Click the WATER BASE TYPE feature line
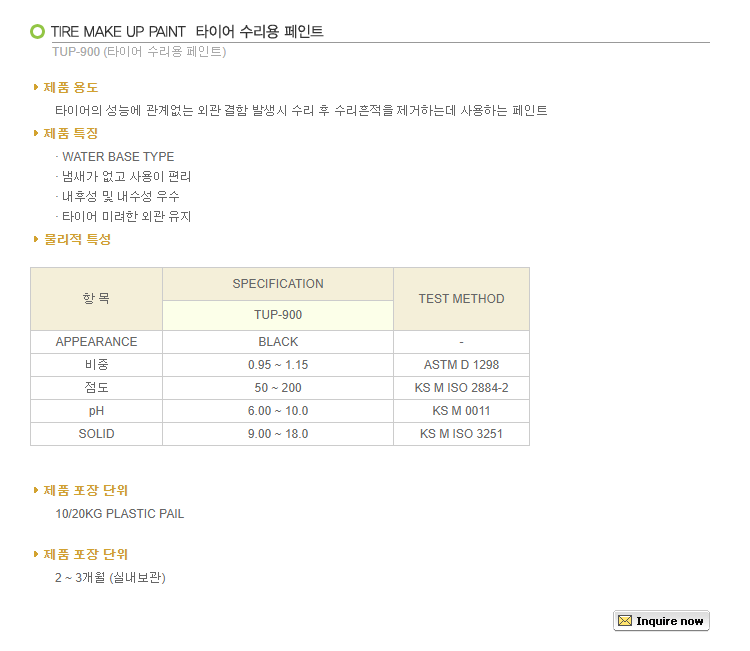 [118, 157]
